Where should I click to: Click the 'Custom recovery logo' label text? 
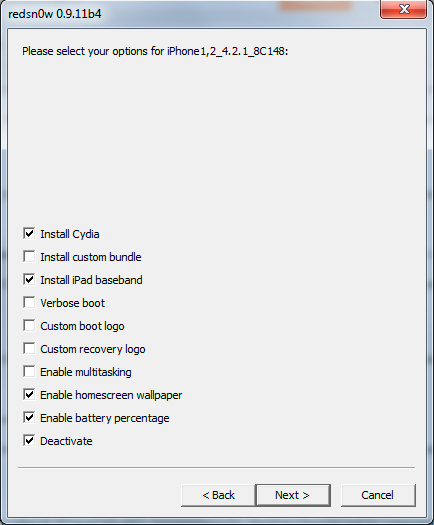point(93,349)
